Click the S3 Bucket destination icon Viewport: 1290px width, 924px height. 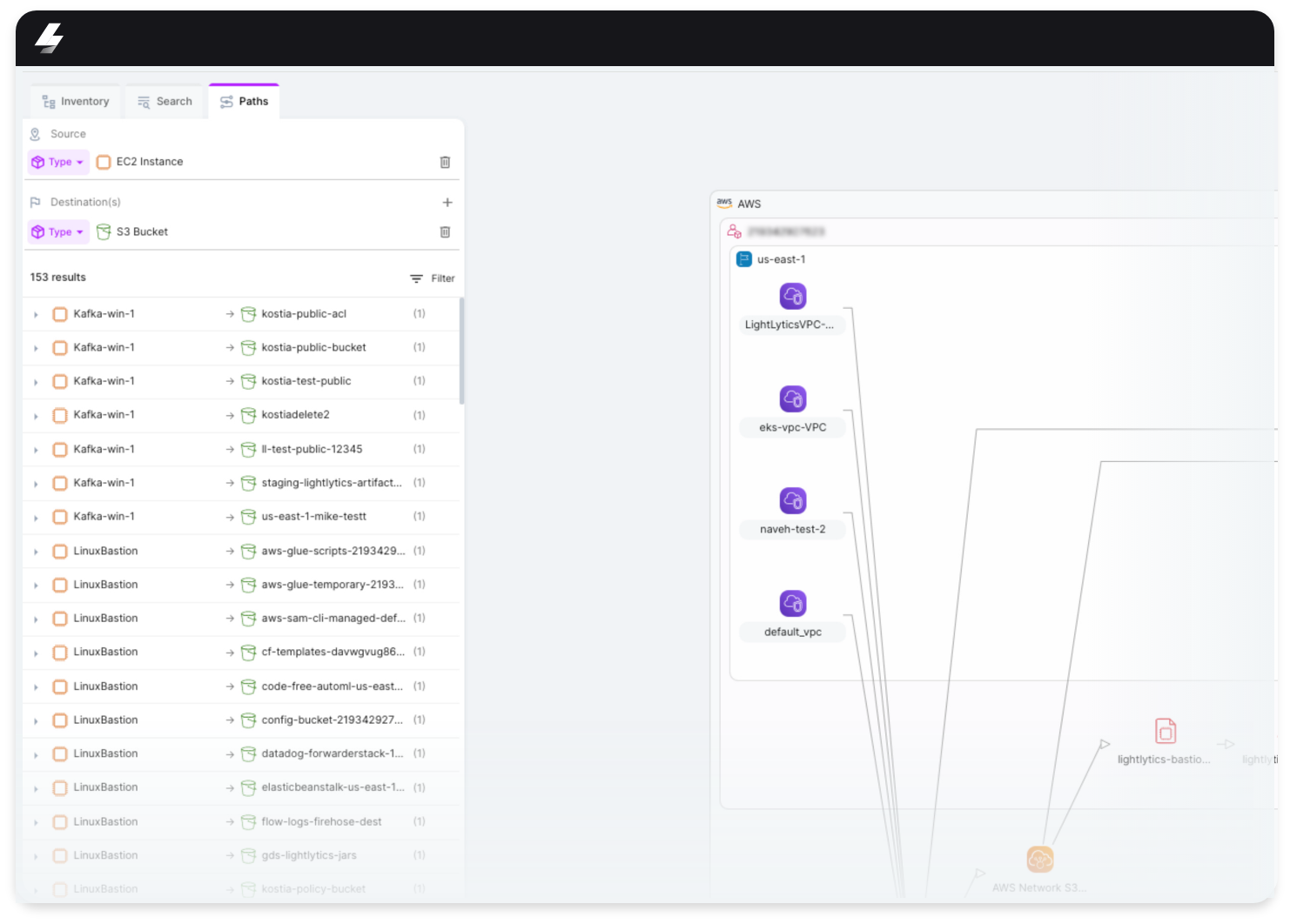pyautogui.click(x=104, y=232)
